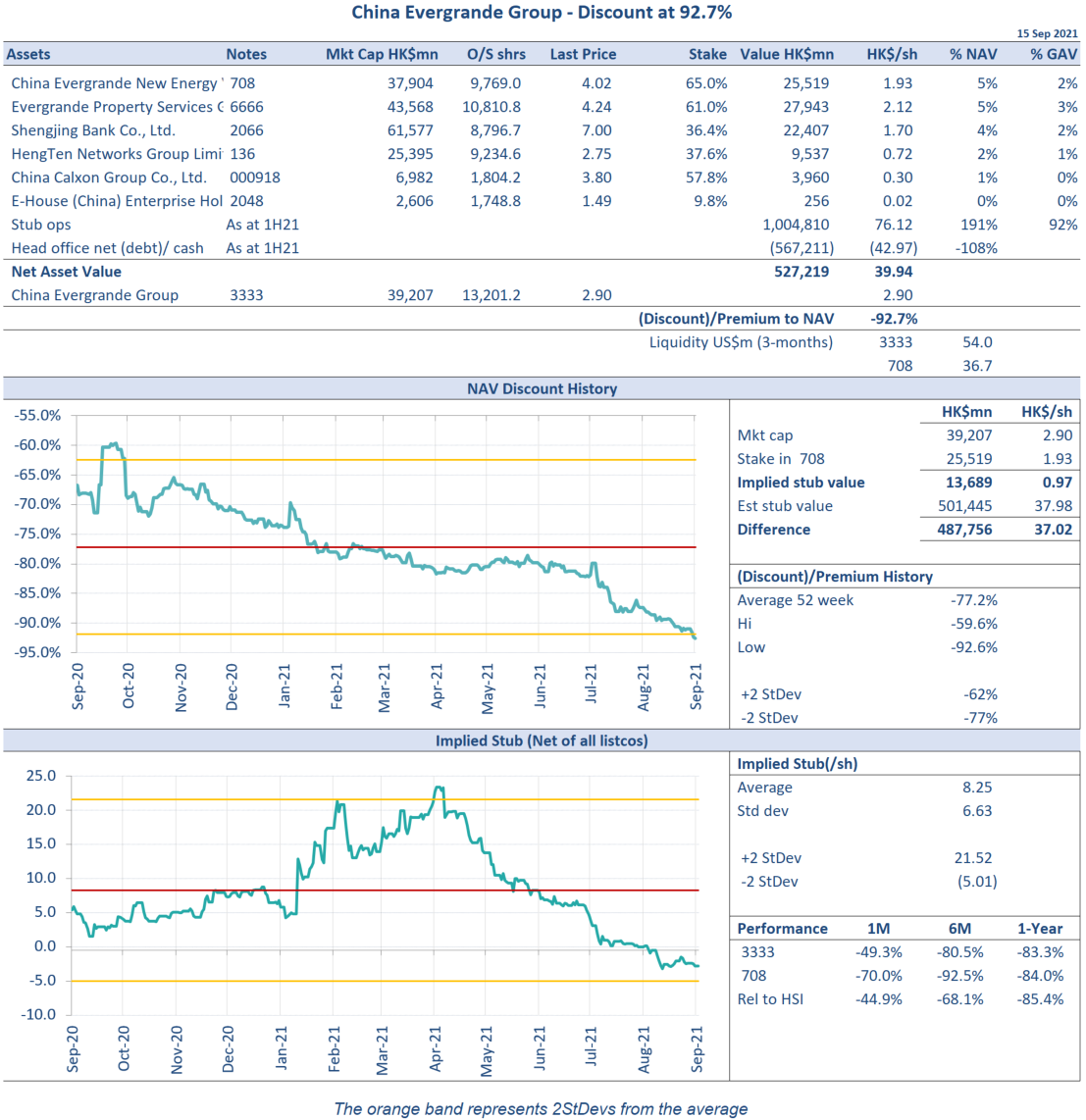Select the "Value HK$mn" column header

787,54
